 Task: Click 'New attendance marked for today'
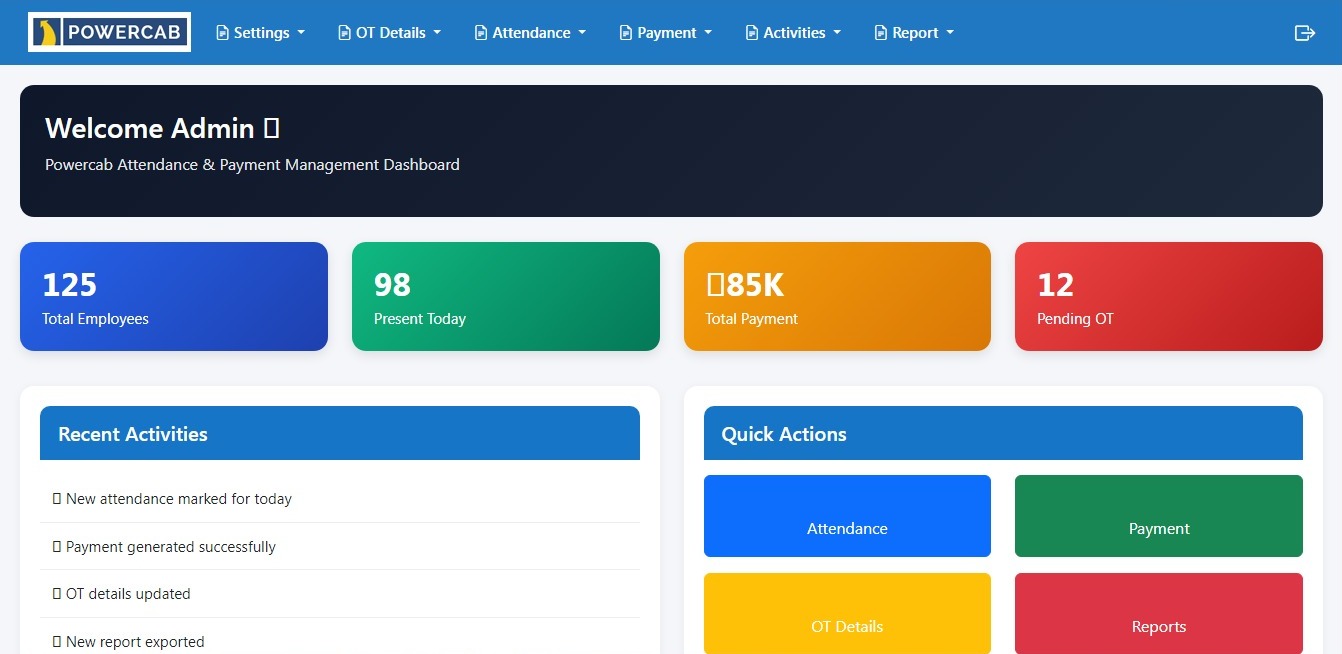pyautogui.click(x=340, y=499)
